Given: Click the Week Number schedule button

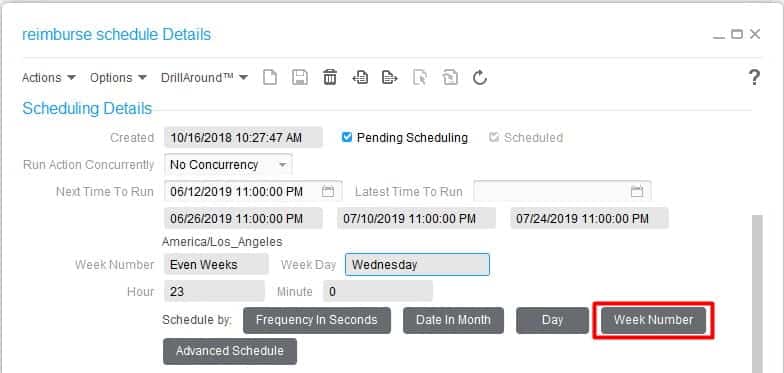Looking at the screenshot, I should pyautogui.click(x=654, y=320).
